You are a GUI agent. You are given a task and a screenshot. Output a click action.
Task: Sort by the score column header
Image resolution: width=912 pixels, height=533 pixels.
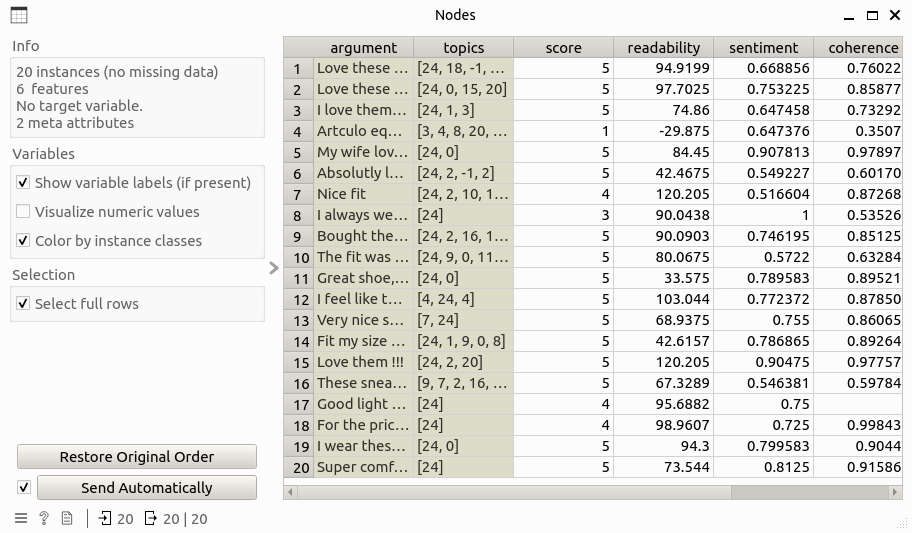[564, 48]
